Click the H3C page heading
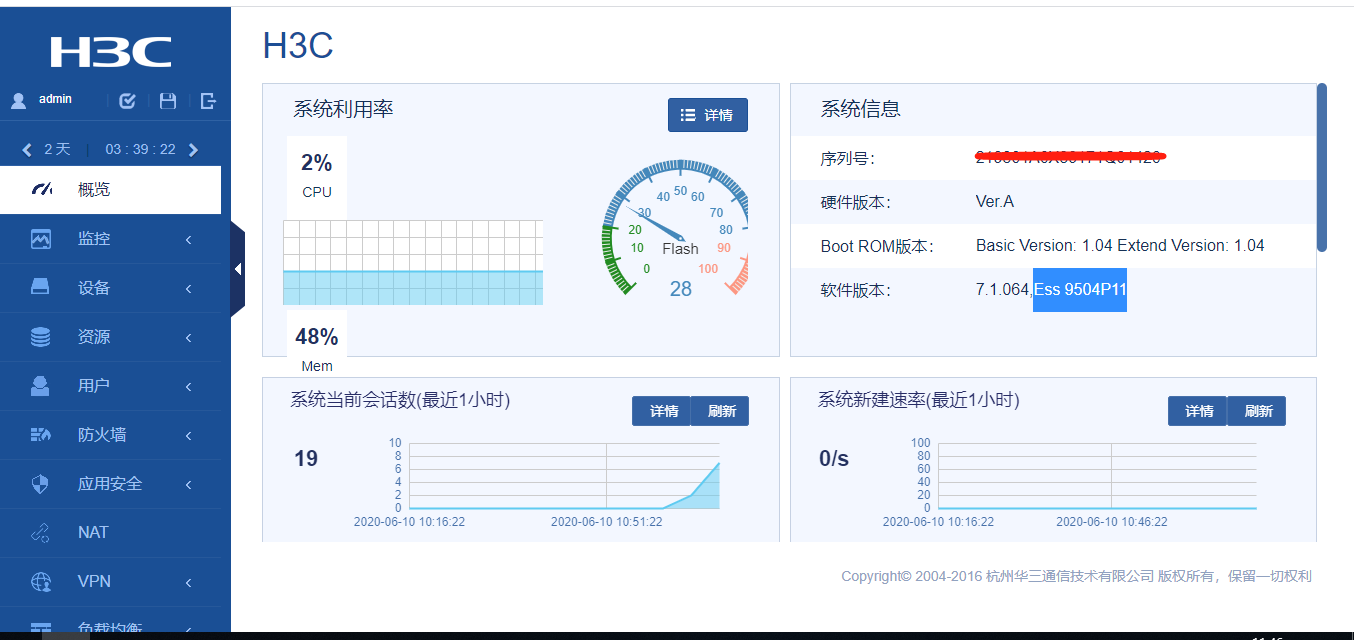Screen dimensions: 1354x640 click(x=298, y=46)
